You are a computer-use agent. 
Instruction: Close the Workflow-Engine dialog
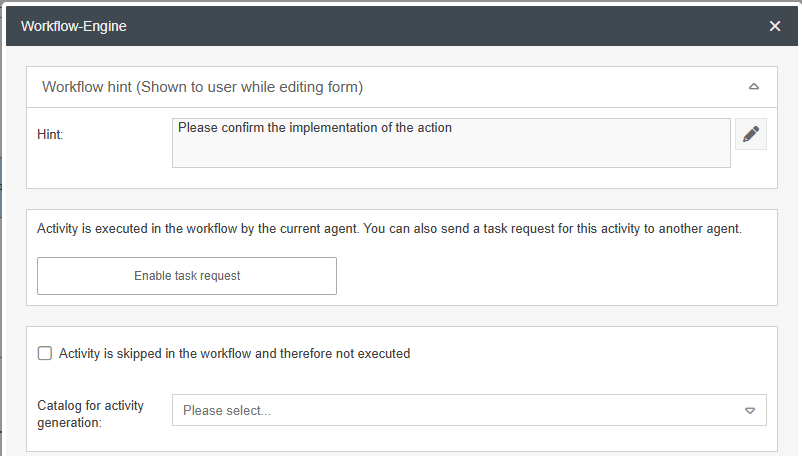pyautogui.click(x=775, y=26)
